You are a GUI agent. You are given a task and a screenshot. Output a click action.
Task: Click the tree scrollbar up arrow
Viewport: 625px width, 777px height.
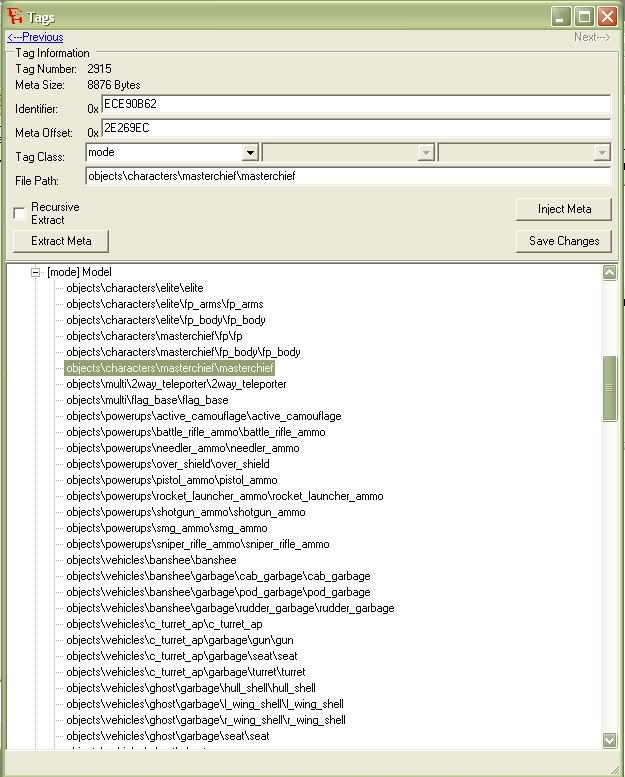tap(609, 273)
